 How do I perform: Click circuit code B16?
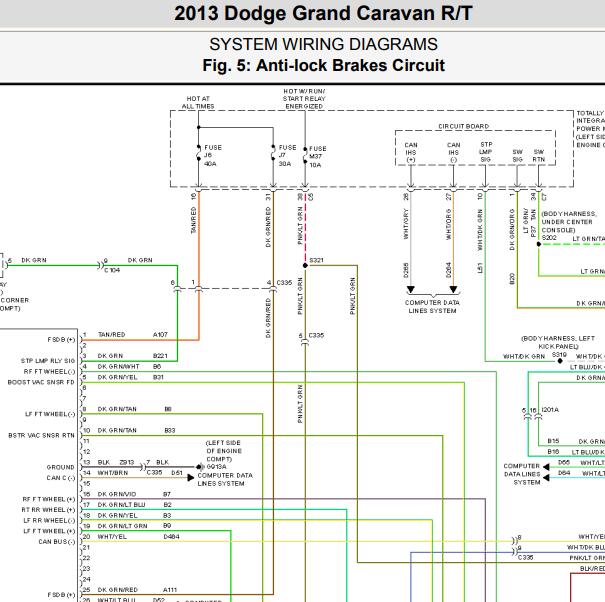tap(553, 451)
